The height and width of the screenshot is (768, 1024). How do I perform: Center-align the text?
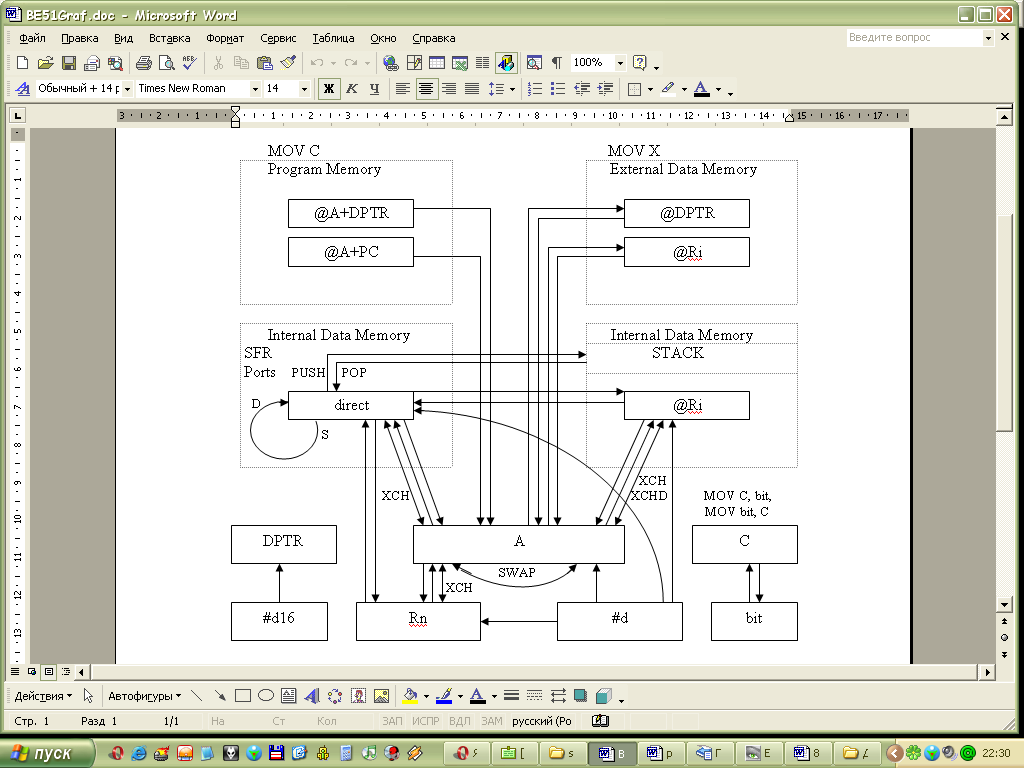point(426,88)
